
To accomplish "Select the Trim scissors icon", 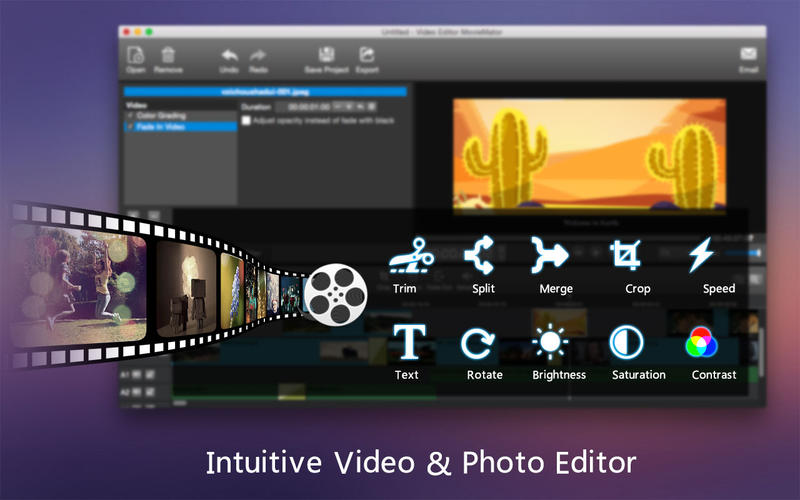I will [411, 255].
